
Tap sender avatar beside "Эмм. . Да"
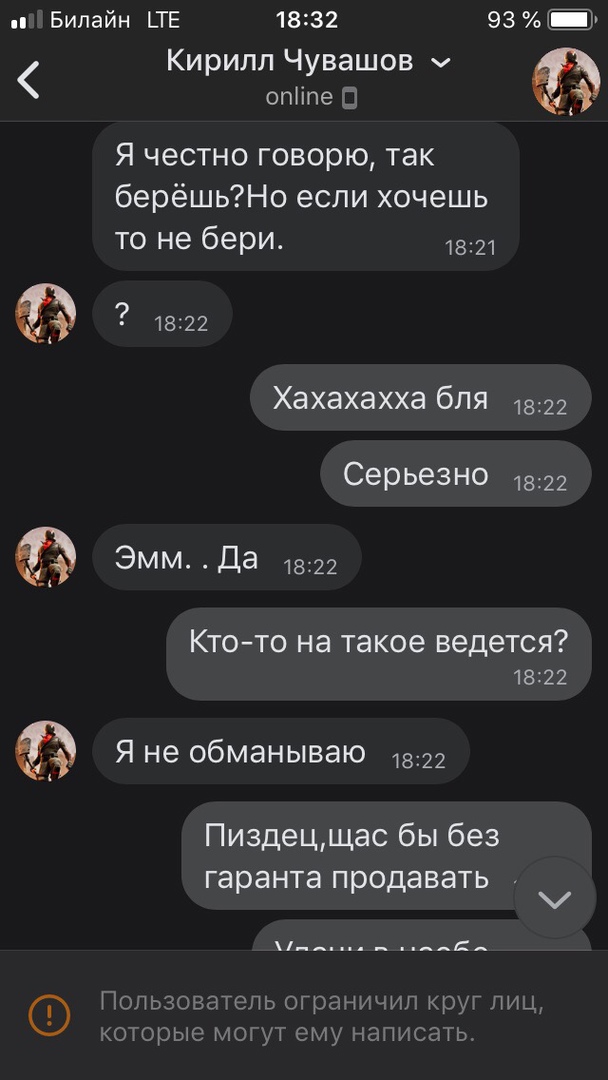[x=45, y=557]
